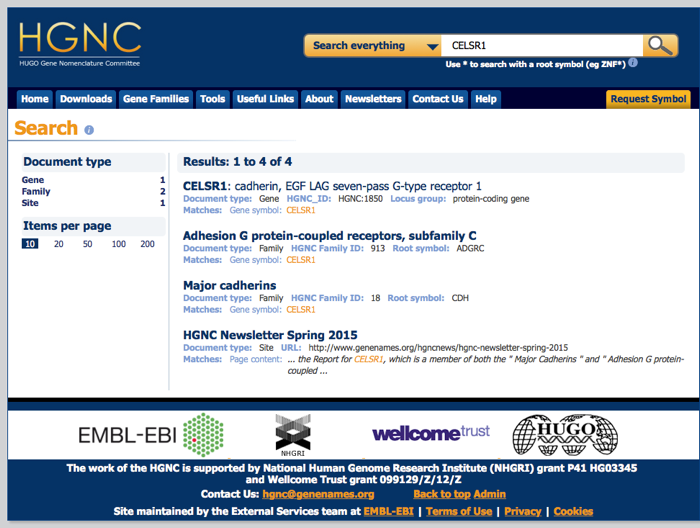Click the info icon after search hint
This screenshot has height=528, width=700.
[632, 63]
